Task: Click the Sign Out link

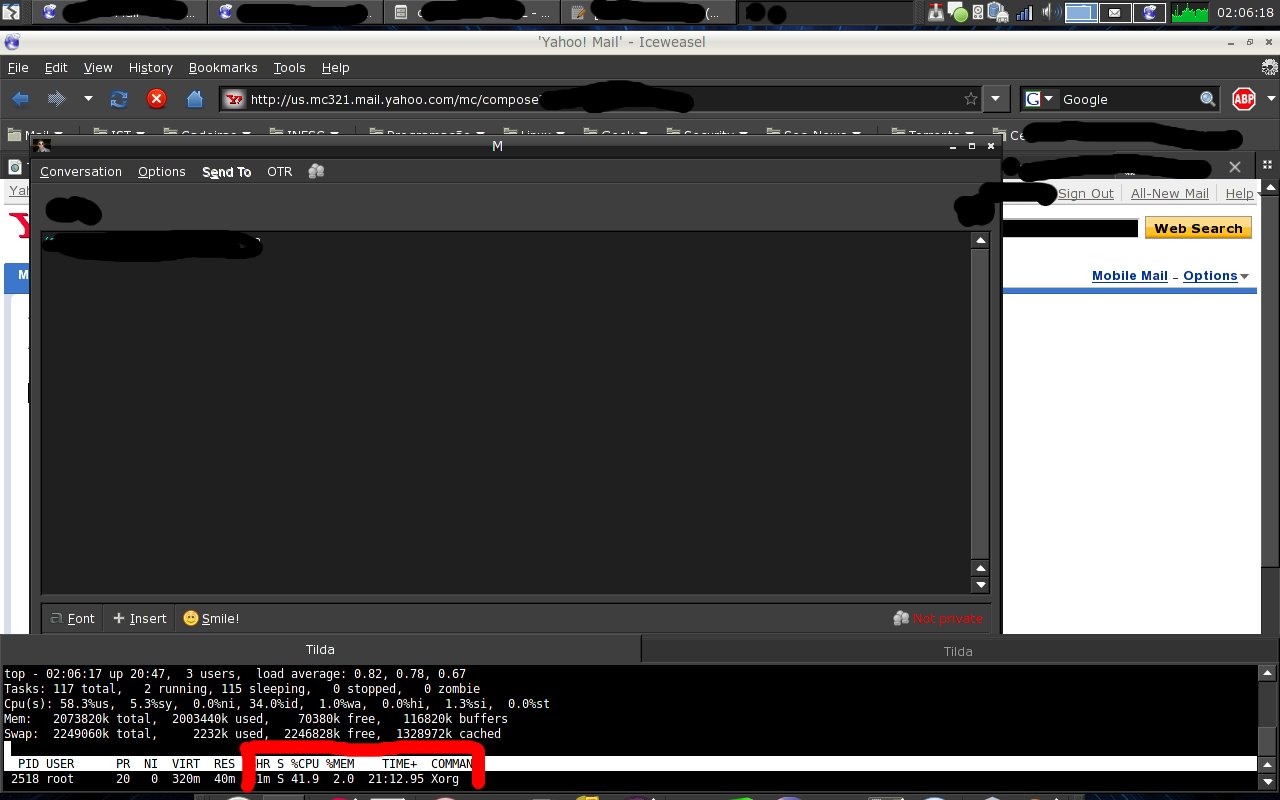Action: 1085,193
